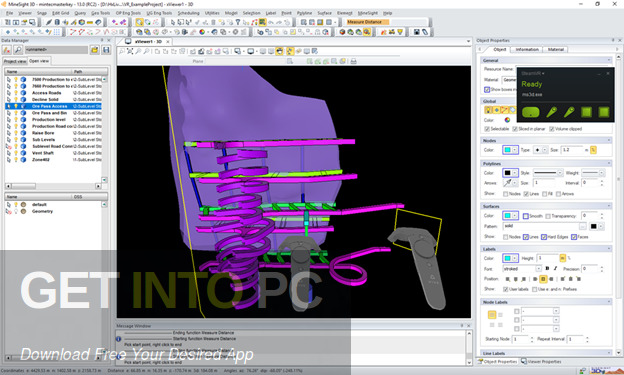
Task: Open the Scheduling menu
Action: point(189,13)
